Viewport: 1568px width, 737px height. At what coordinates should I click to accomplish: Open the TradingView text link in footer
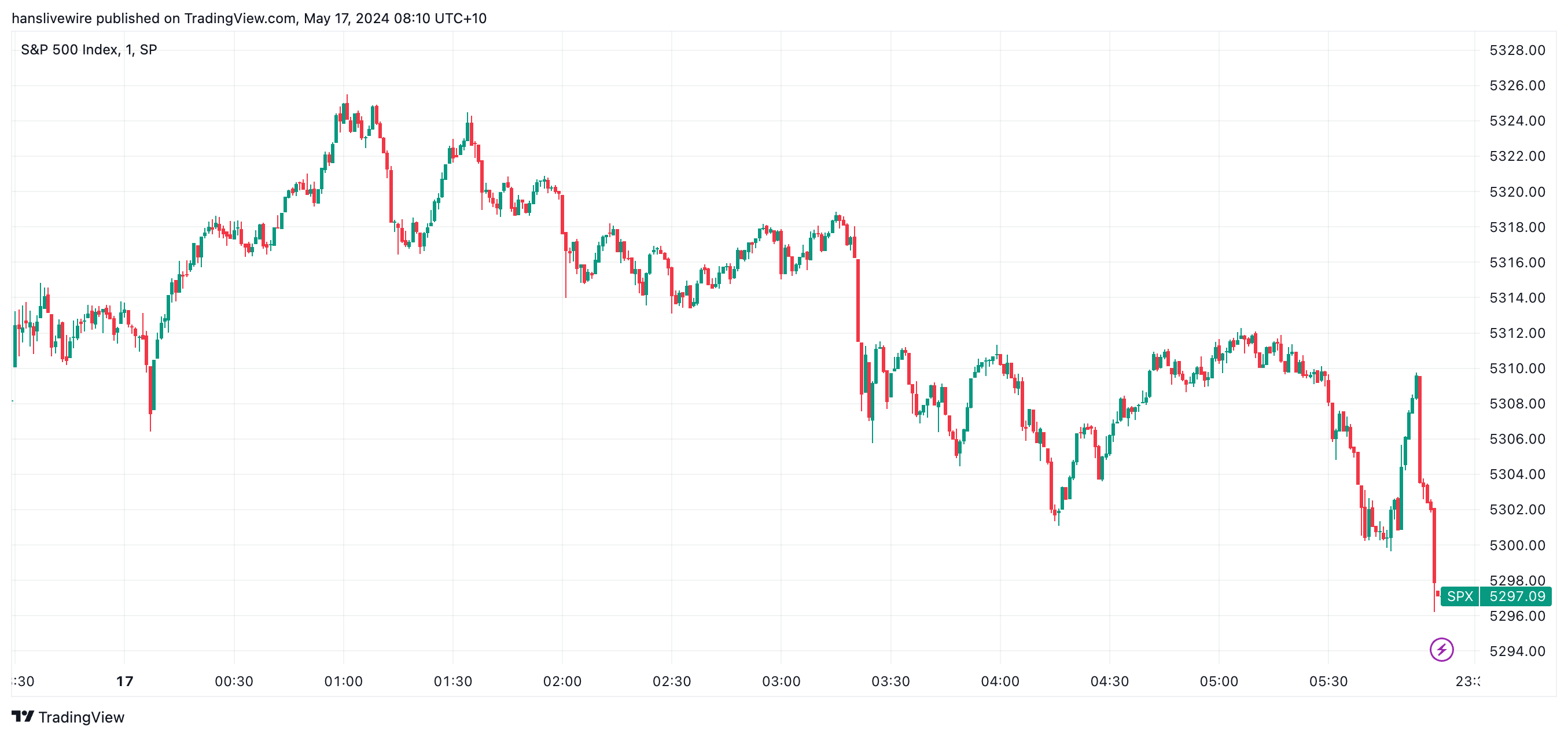click(x=81, y=717)
